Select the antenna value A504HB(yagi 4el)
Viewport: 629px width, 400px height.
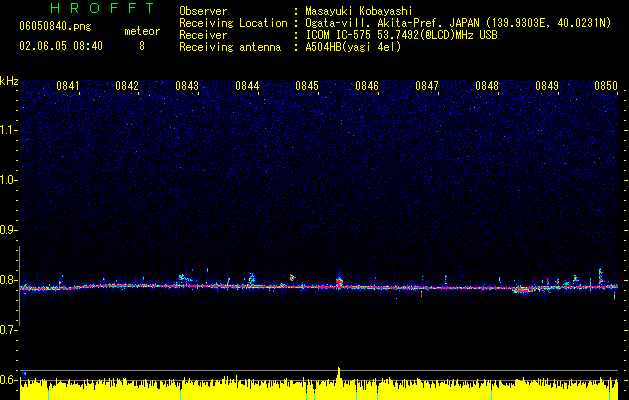click(353, 47)
